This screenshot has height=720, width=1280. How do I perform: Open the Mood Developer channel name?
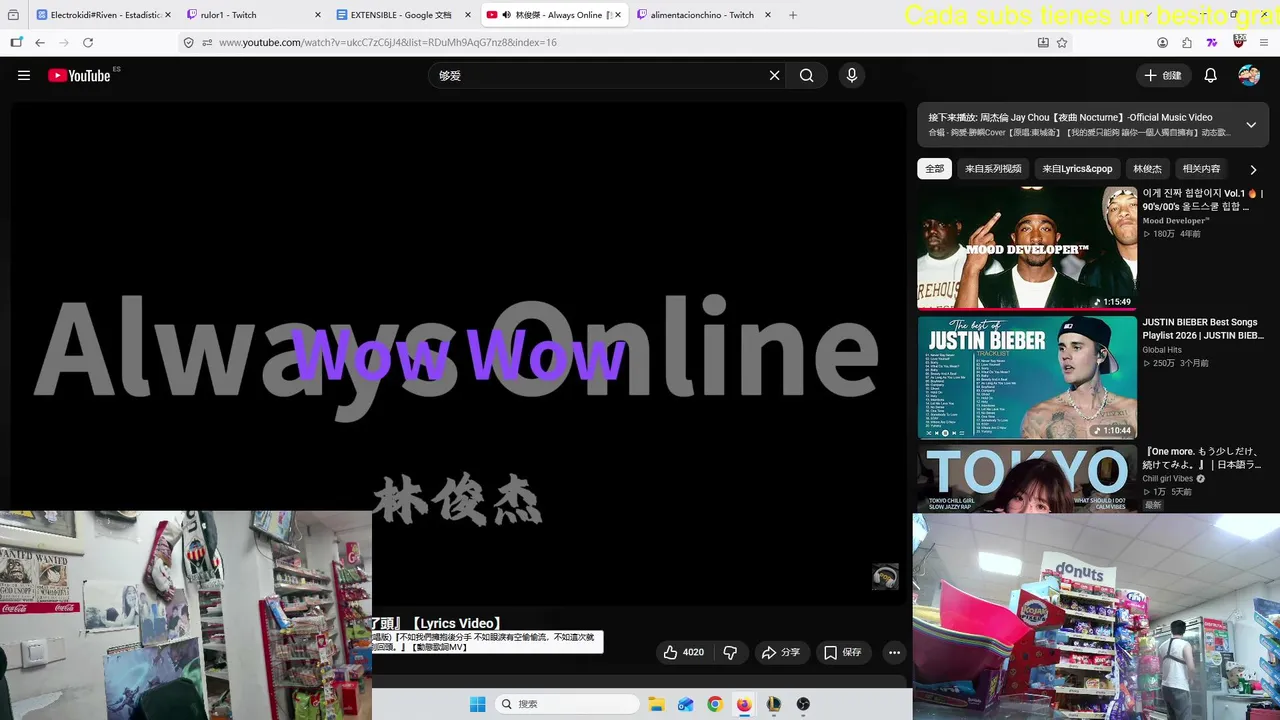click(1176, 220)
